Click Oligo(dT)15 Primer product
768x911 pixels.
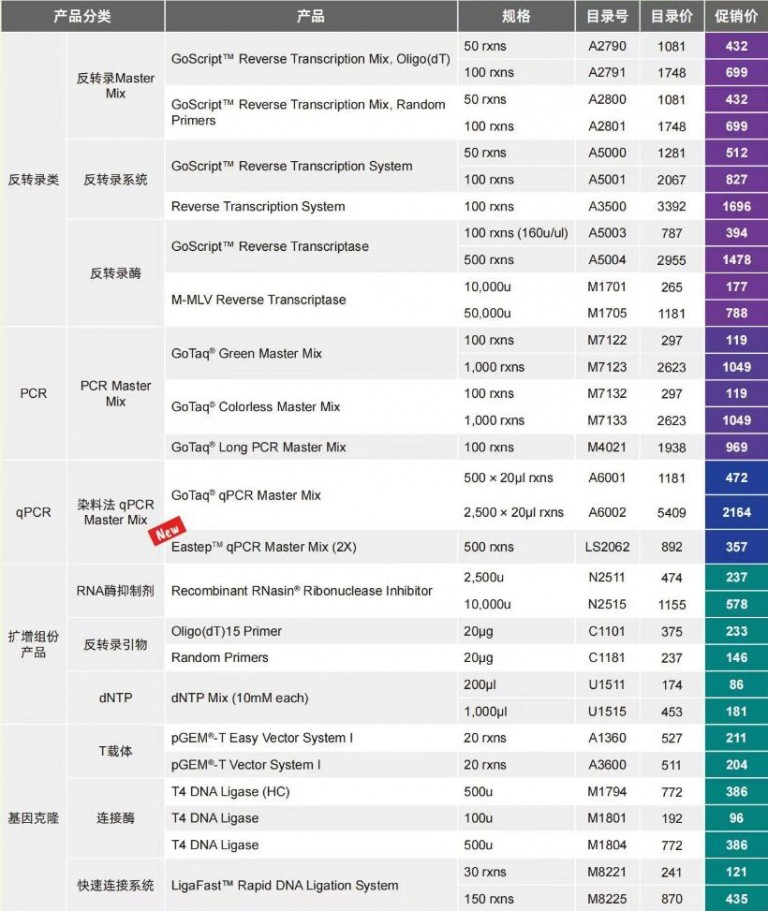(227, 631)
